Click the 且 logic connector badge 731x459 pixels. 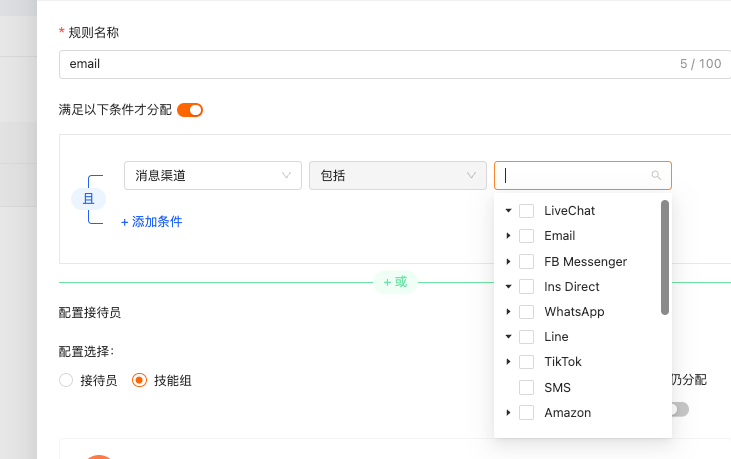coord(89,199)
